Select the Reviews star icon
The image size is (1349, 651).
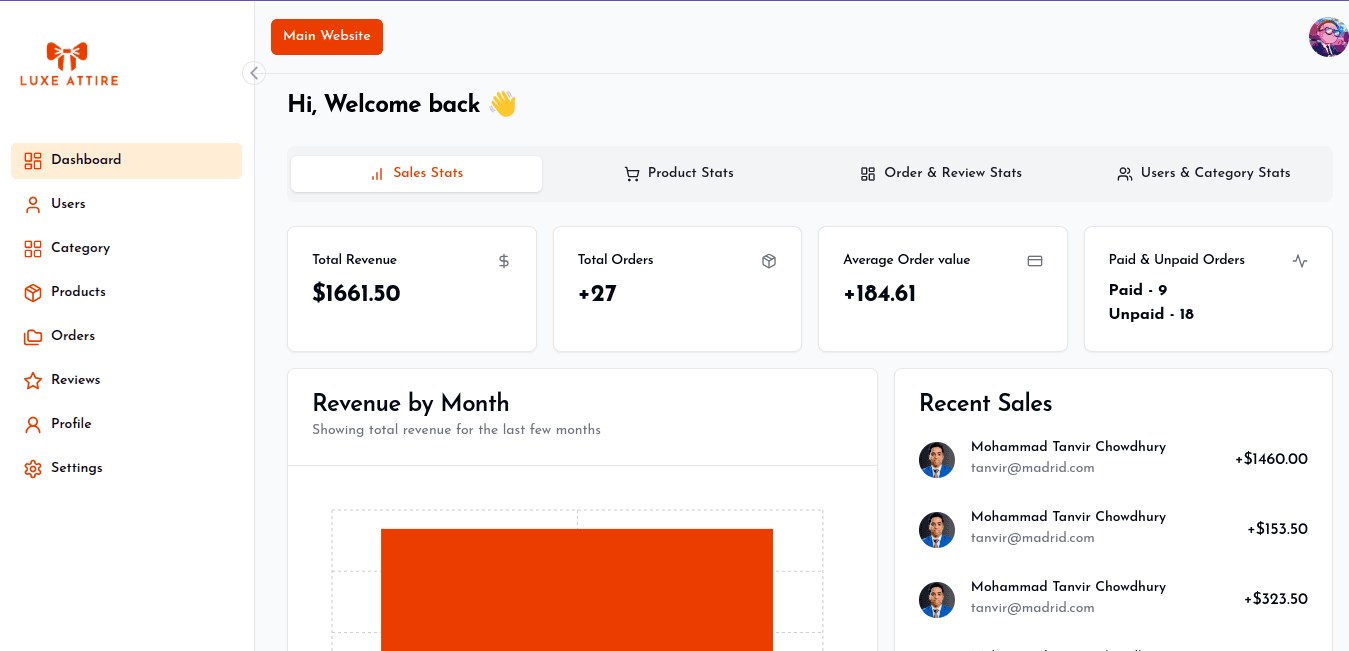tap(33, 381)
